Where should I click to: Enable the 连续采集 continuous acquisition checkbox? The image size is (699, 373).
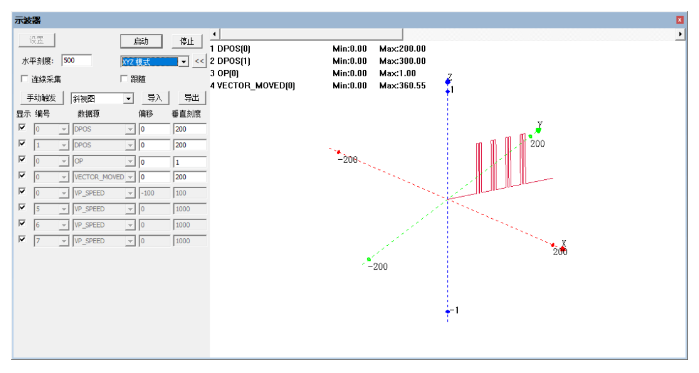25,79
